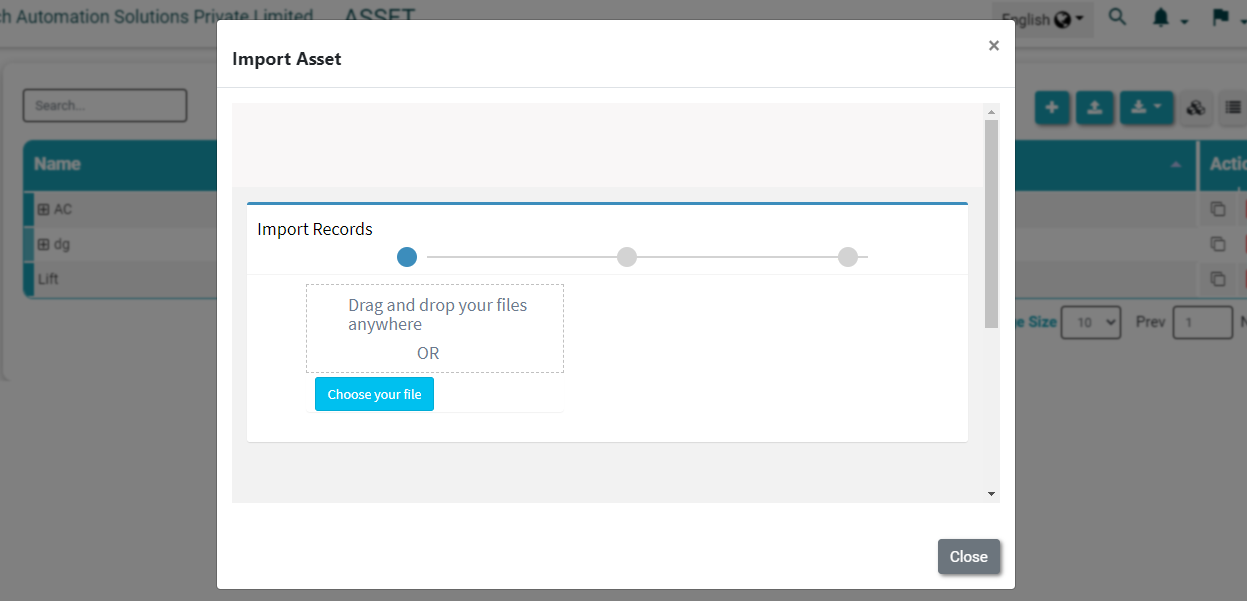Open the page size dropdown
Viewport: 1248px width, 602px height.
coord(1090,323)
